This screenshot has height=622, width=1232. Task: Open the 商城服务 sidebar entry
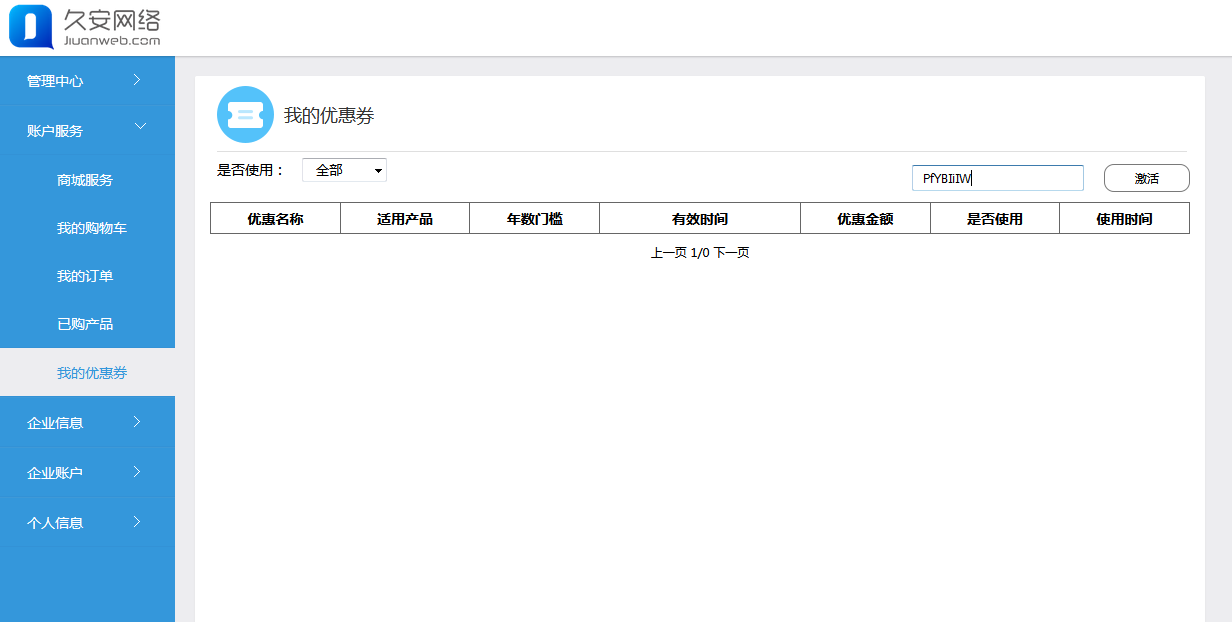tap(87, 179)
